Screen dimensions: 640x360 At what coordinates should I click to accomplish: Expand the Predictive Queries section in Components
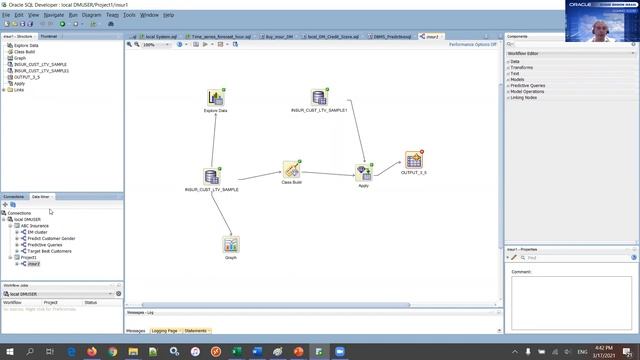[x=508, y=86]
